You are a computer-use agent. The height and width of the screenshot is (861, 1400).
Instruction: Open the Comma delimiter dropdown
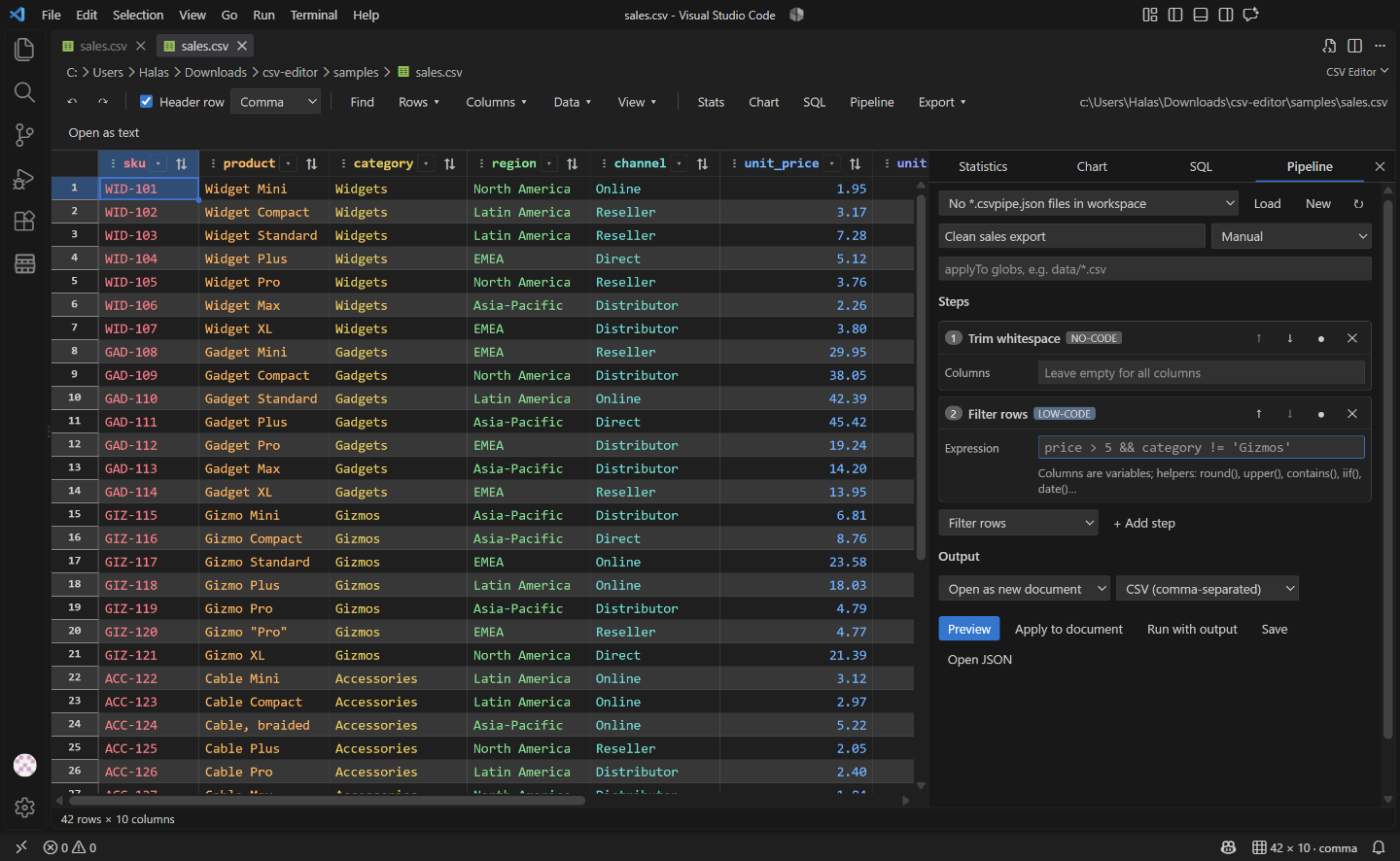tap(276, 102)
